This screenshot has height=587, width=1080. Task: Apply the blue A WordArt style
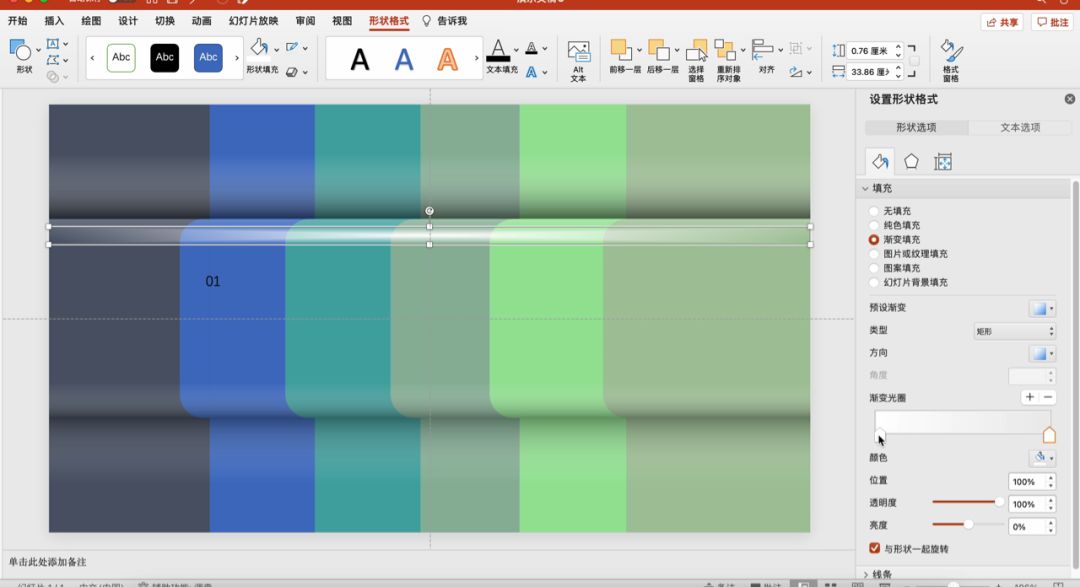pos(404,60)
